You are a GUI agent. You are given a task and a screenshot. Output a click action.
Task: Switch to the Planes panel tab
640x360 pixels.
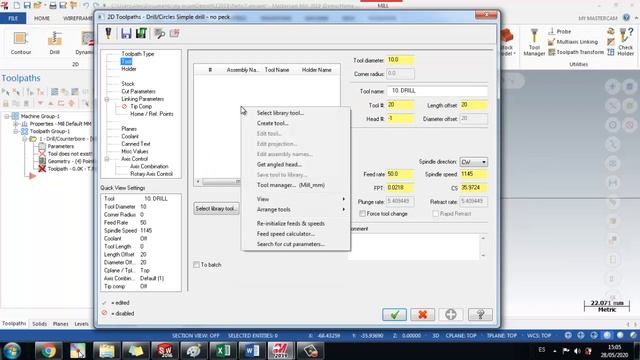(x=60, y=324)
